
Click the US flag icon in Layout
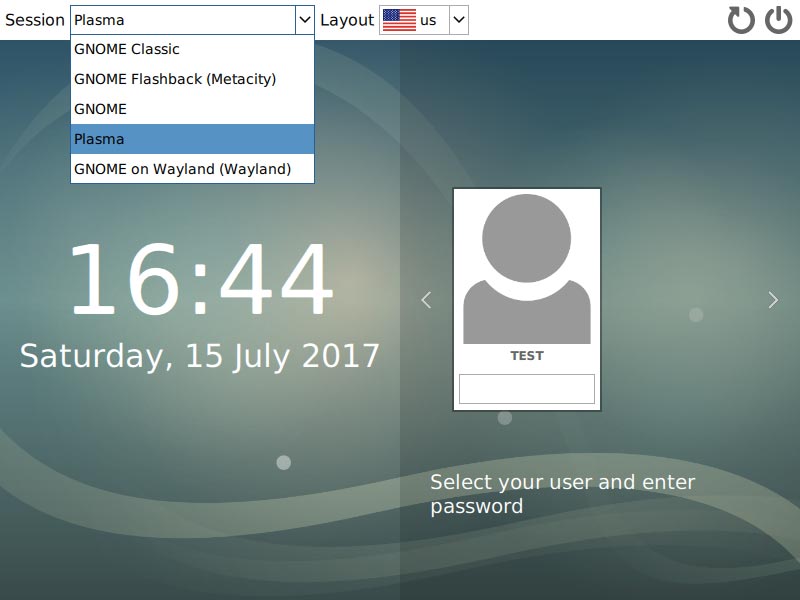pos(399,20)
